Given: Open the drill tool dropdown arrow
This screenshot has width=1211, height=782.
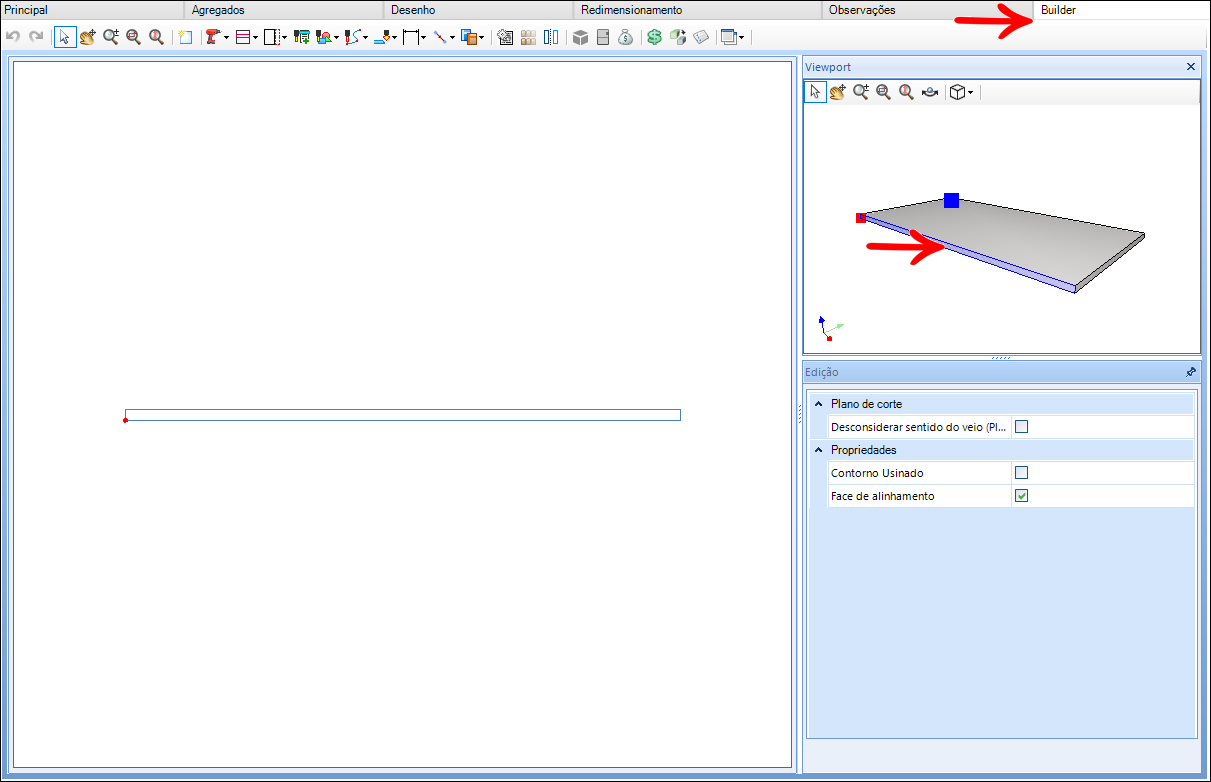Looking at the screenshot, I should pyautogui.click(x=227, y=38).
